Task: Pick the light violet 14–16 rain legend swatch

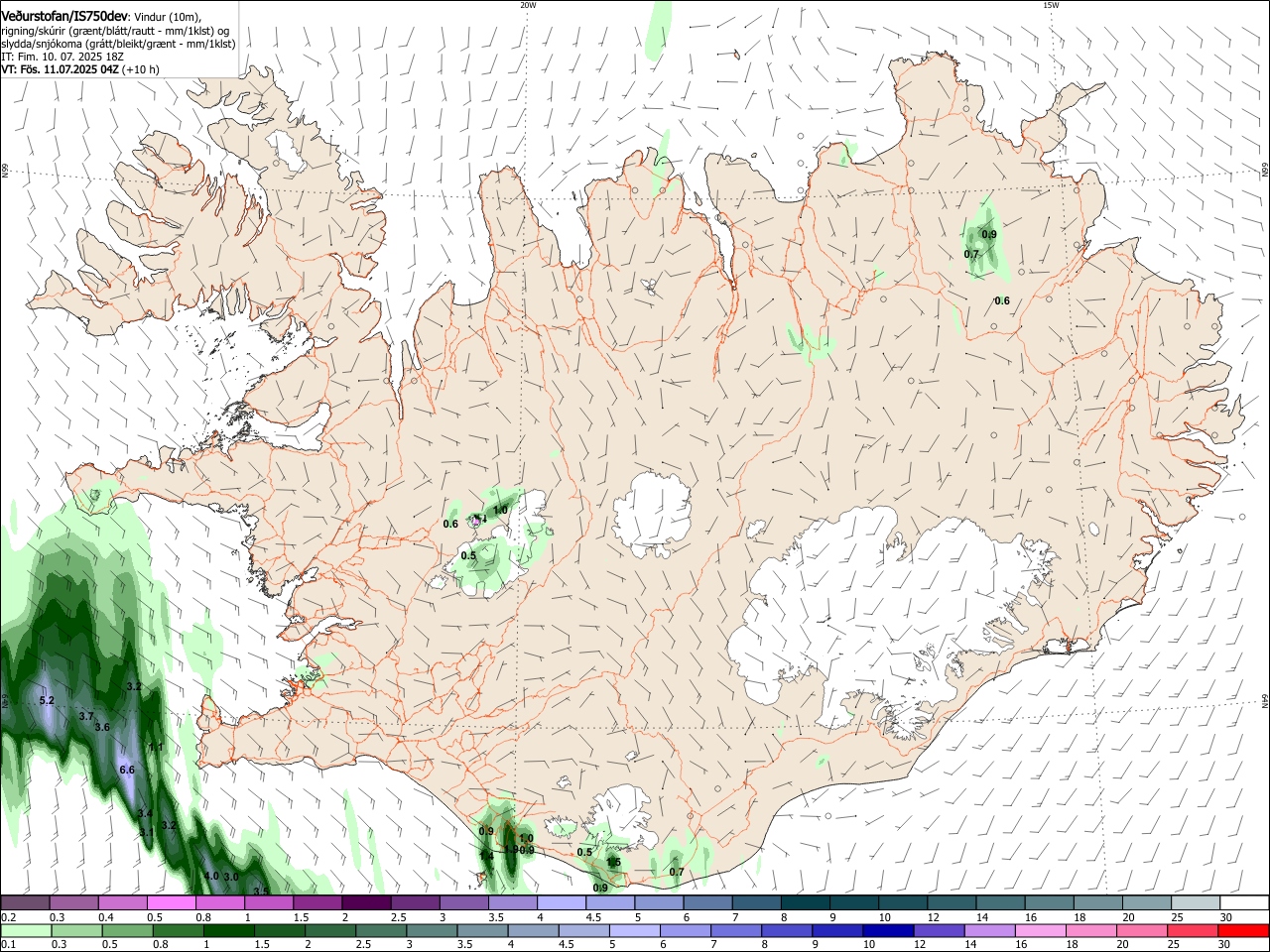Action: click(x=989, y=930)
